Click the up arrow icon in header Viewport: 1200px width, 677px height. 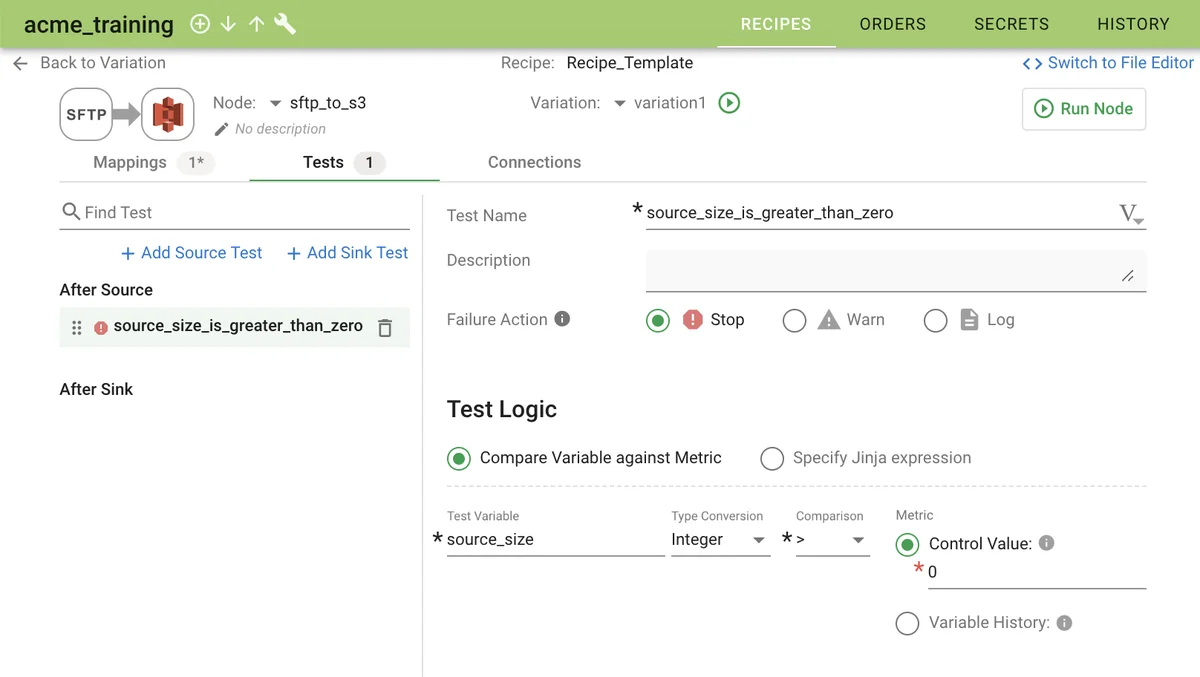click(x=256, y=24)
